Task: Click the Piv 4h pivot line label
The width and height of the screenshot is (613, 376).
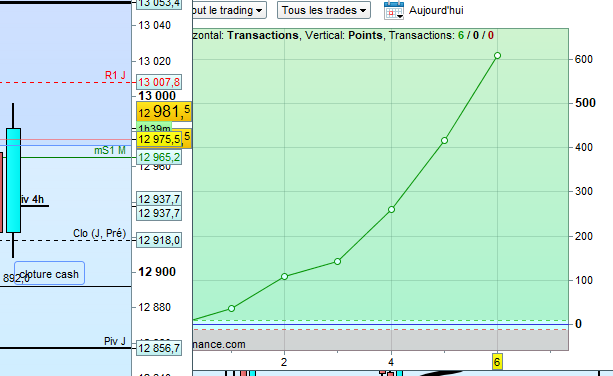Action: coord(32,199)
